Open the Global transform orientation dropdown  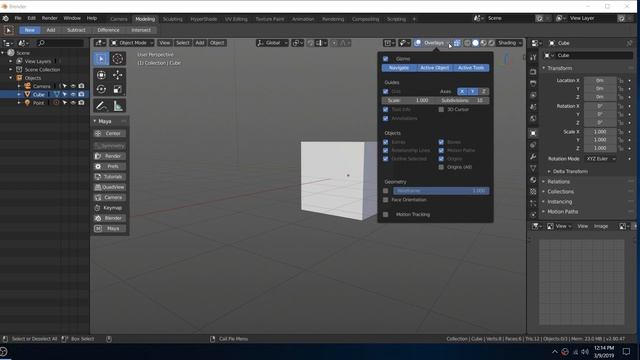coord(272,43)
